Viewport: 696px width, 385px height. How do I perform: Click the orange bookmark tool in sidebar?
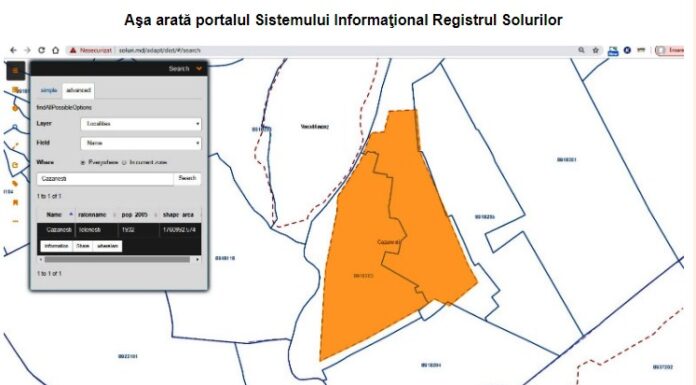click(x=16, y=202)
